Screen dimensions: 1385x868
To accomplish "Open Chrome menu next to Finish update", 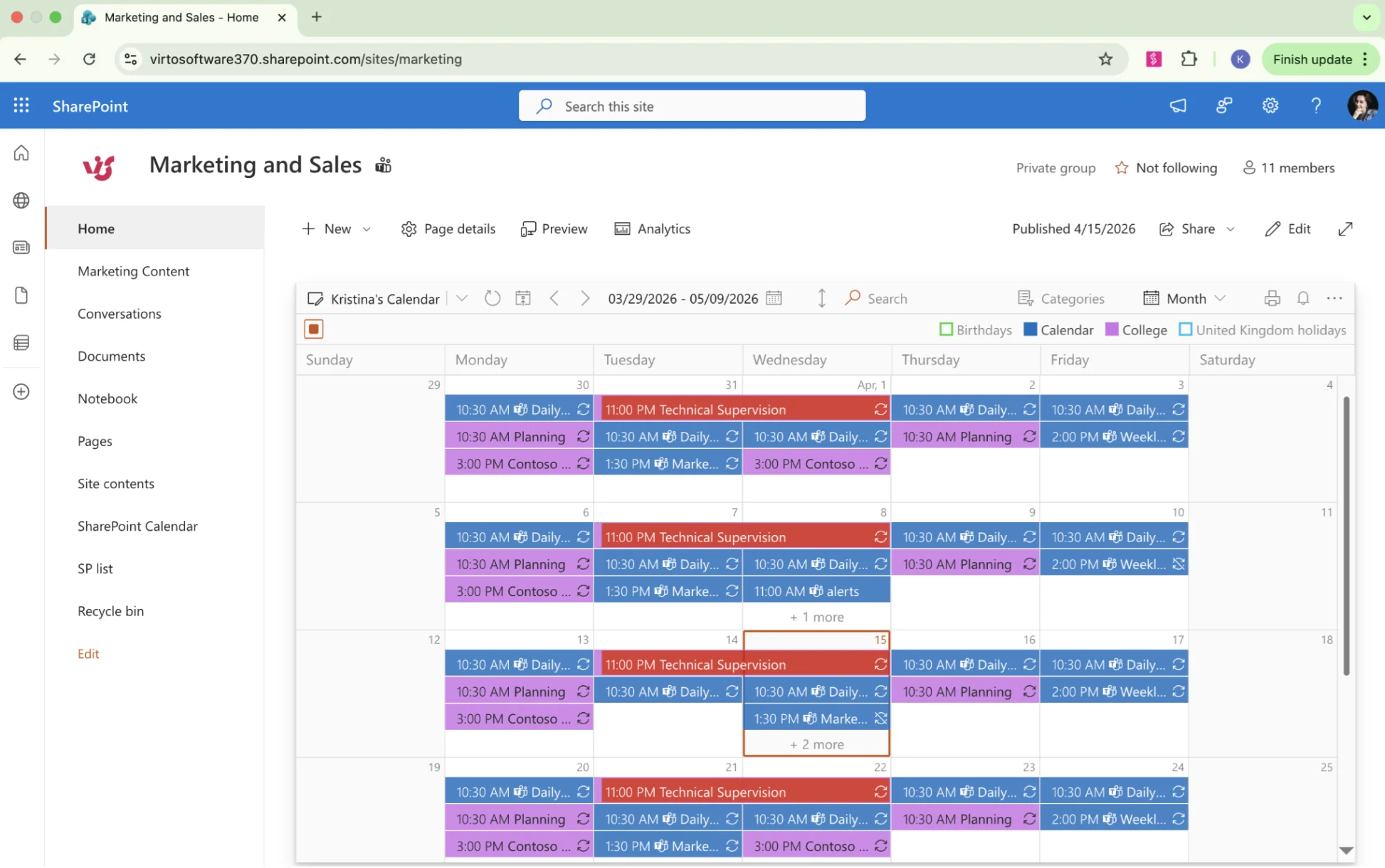I will (1365, 59).
